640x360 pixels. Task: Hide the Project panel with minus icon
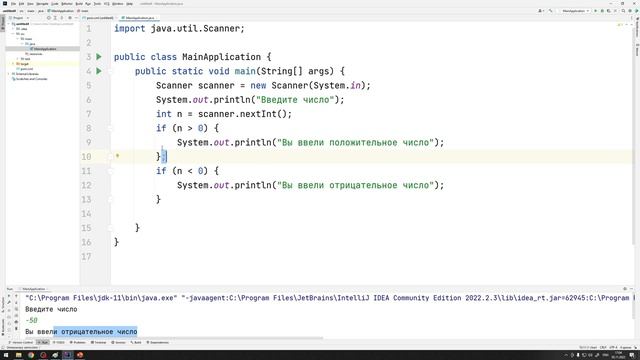76,18
